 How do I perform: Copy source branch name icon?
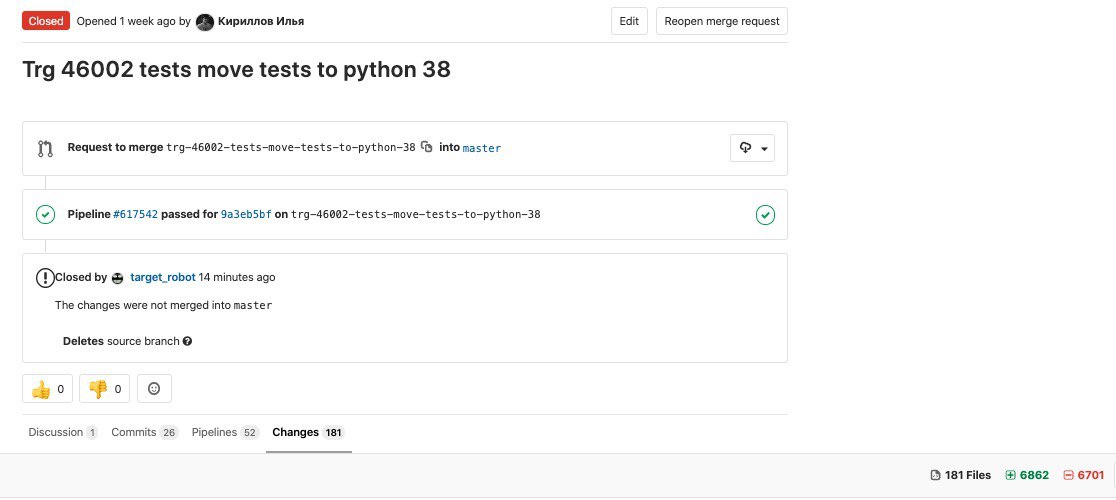426,147
